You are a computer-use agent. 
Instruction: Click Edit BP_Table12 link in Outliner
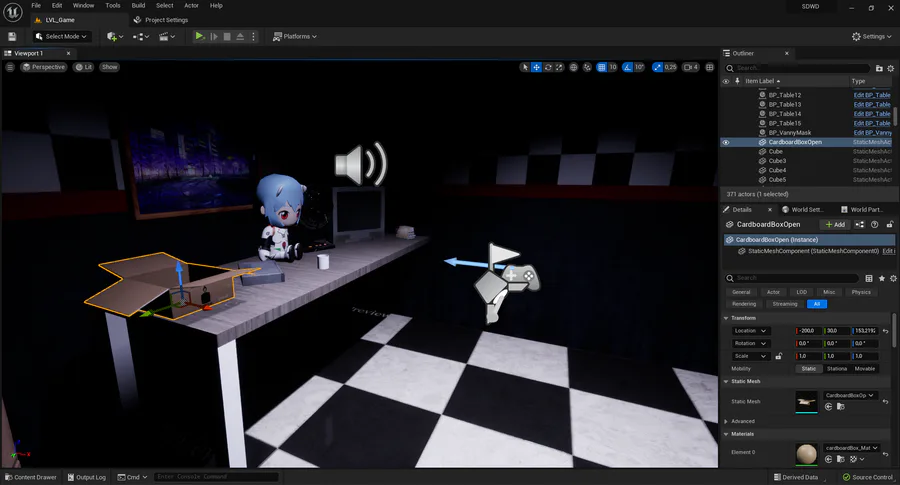(x=872, y=95)
